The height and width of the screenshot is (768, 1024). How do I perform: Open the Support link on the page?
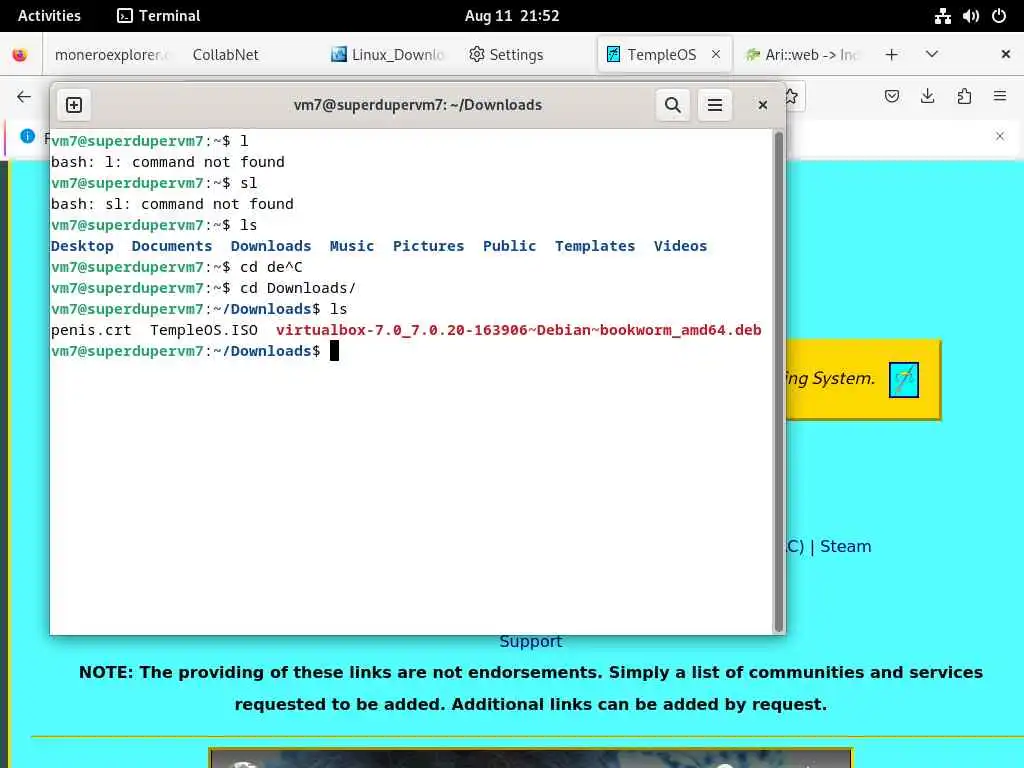click(x=530, y=641)
